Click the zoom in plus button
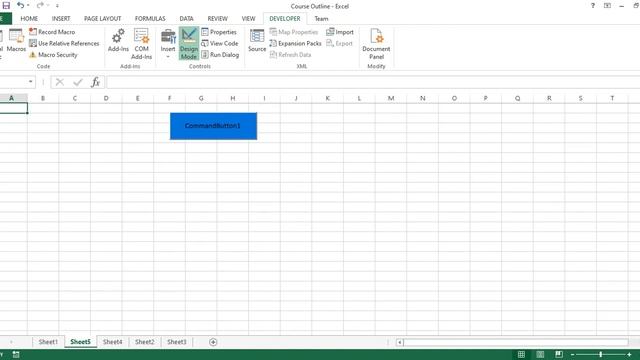This screenshot has width=640, height=360. [629, 355]
